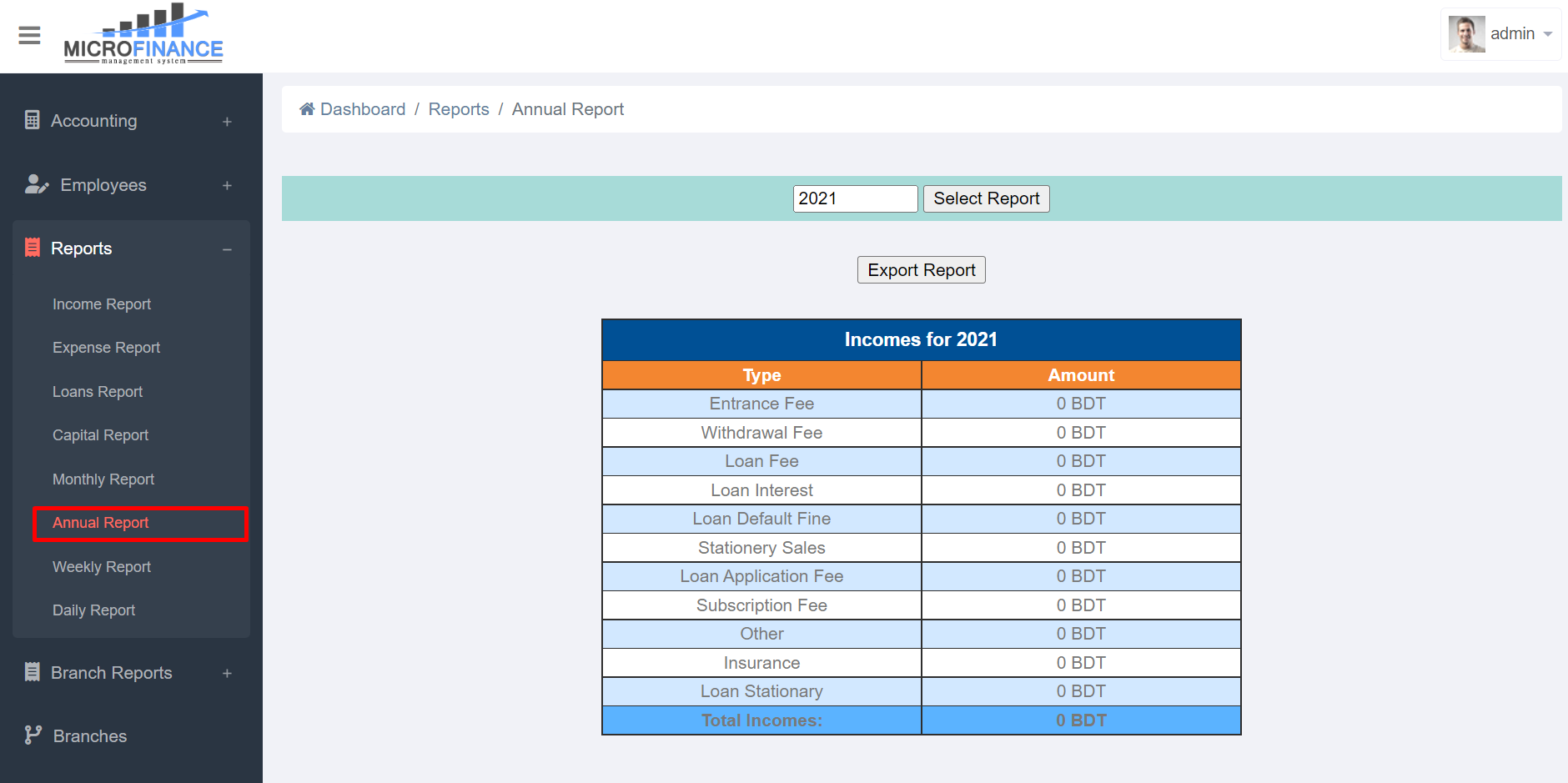
Task: Open Weekly Report
Action: point(102,567)
